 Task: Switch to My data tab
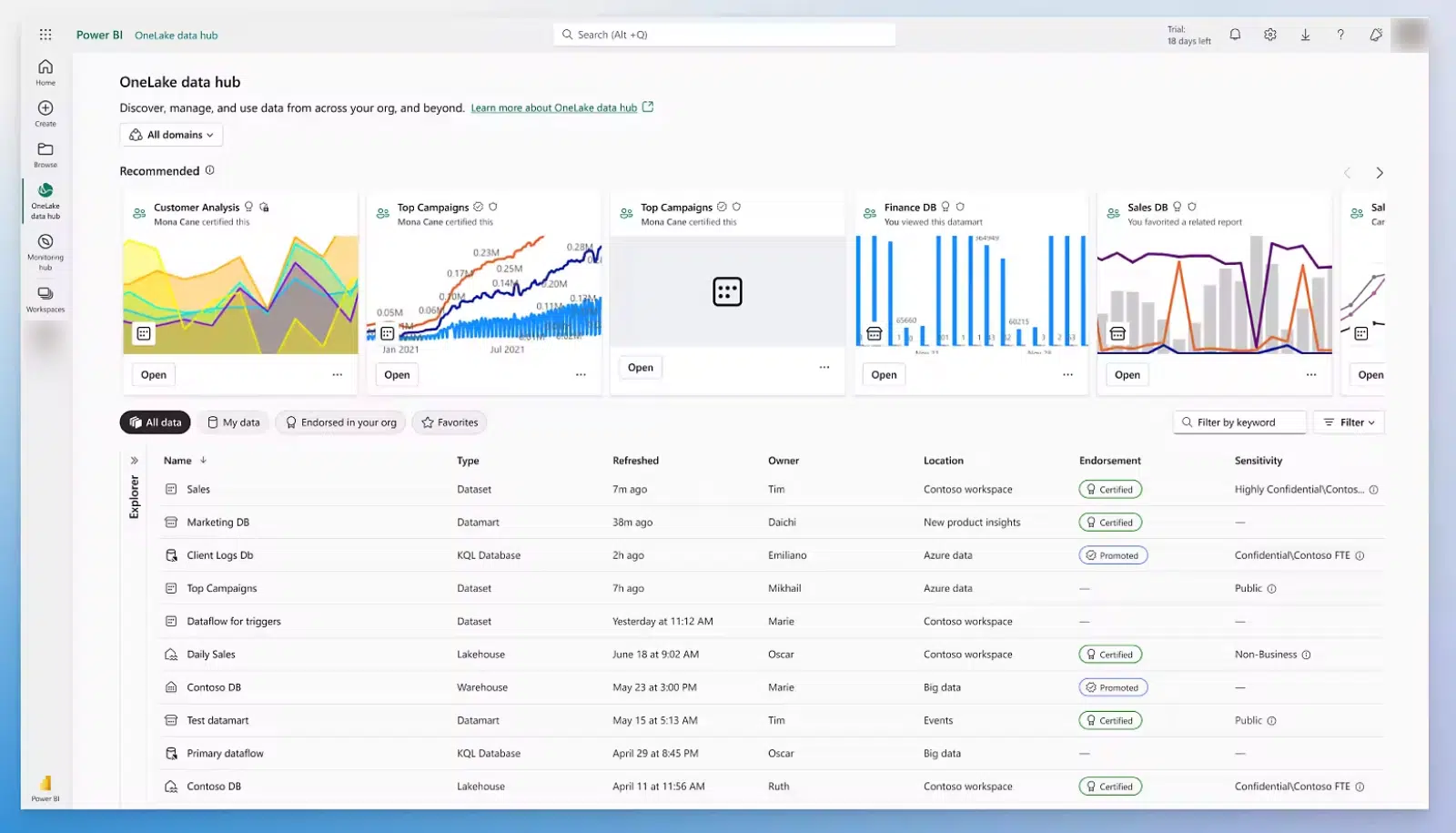233,422
